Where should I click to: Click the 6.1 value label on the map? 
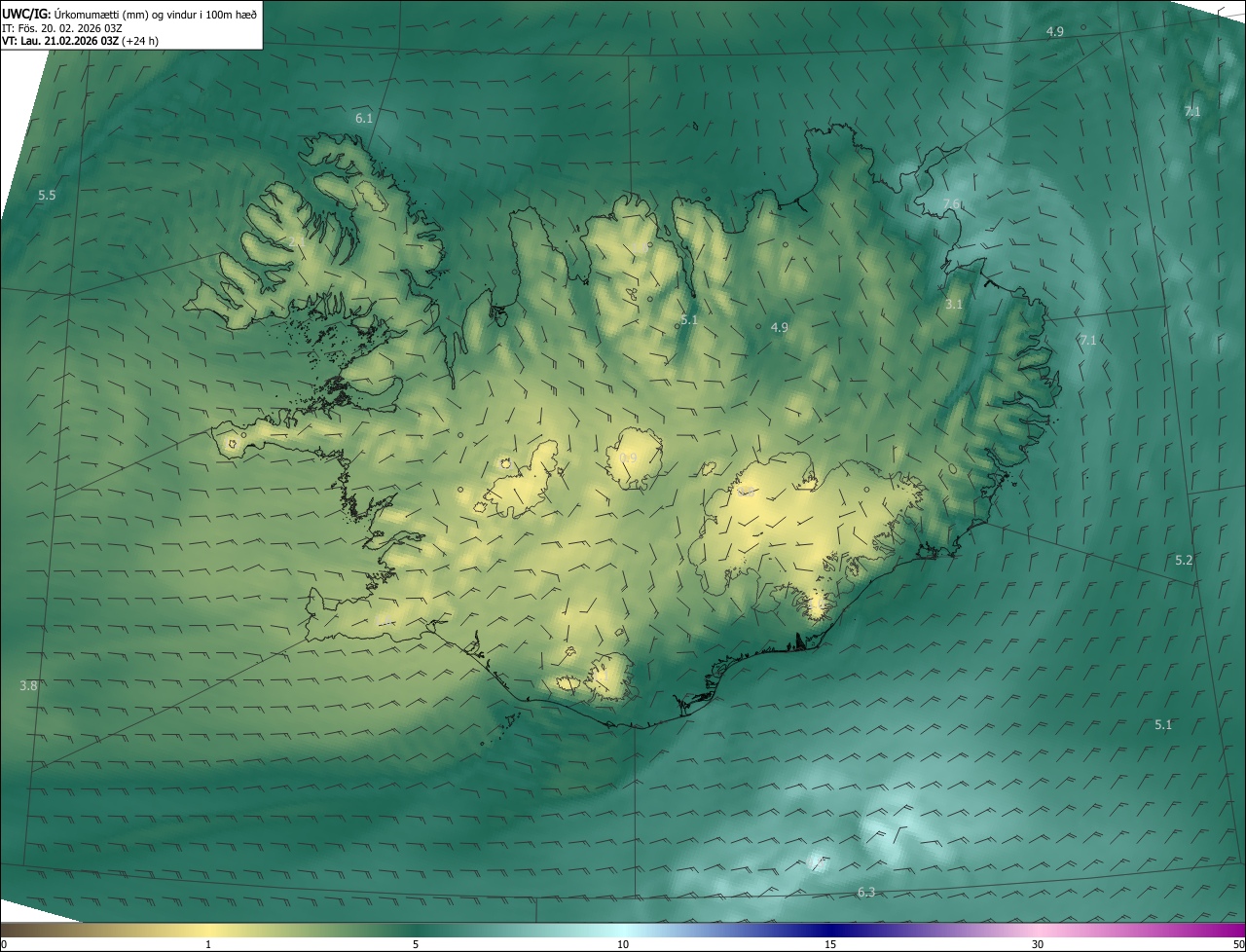pos(364,118)
